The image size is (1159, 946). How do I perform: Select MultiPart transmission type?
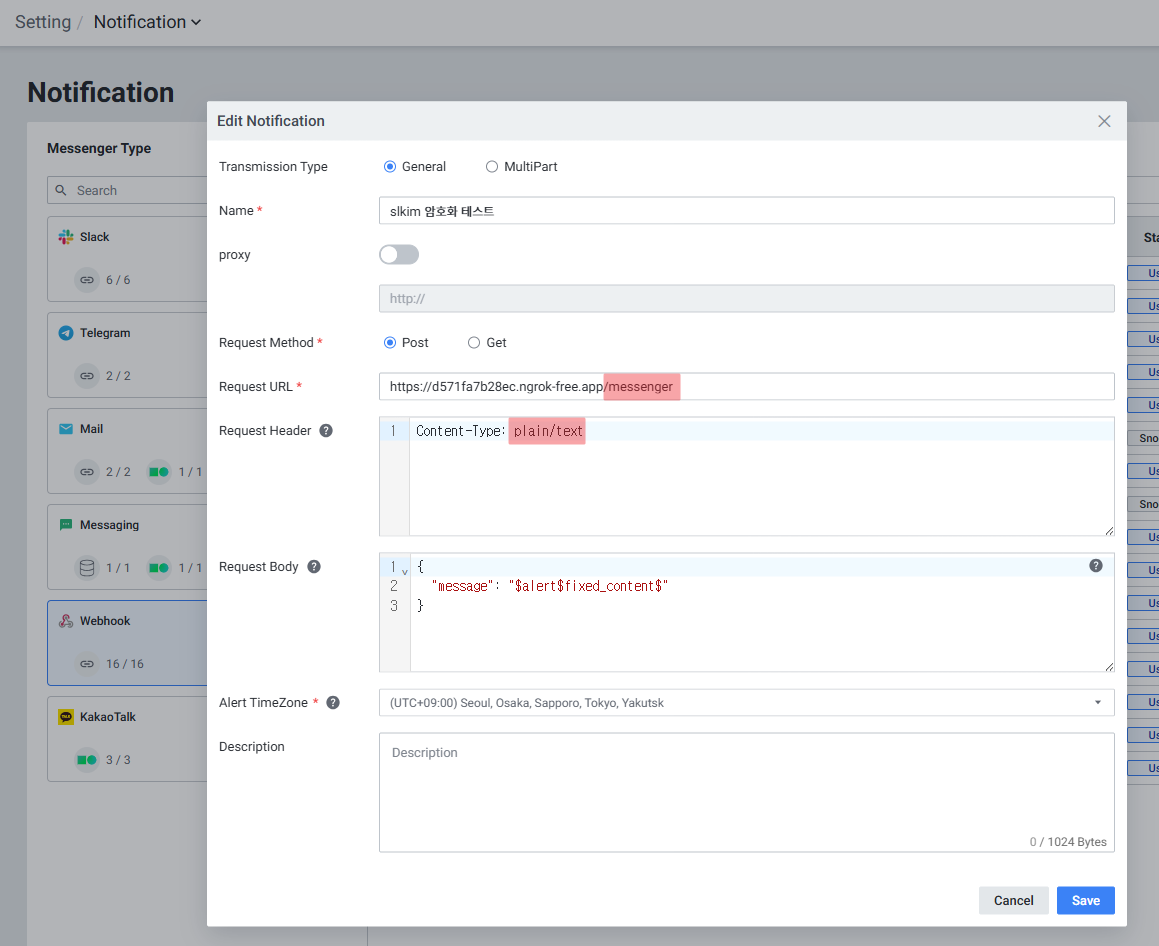point(492,167)
